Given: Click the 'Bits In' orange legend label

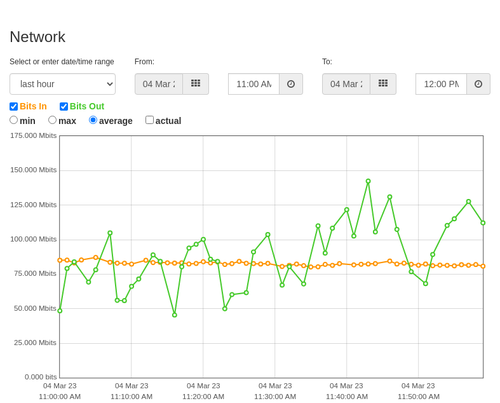Looking at the screenshot, I should pos(33,106).
